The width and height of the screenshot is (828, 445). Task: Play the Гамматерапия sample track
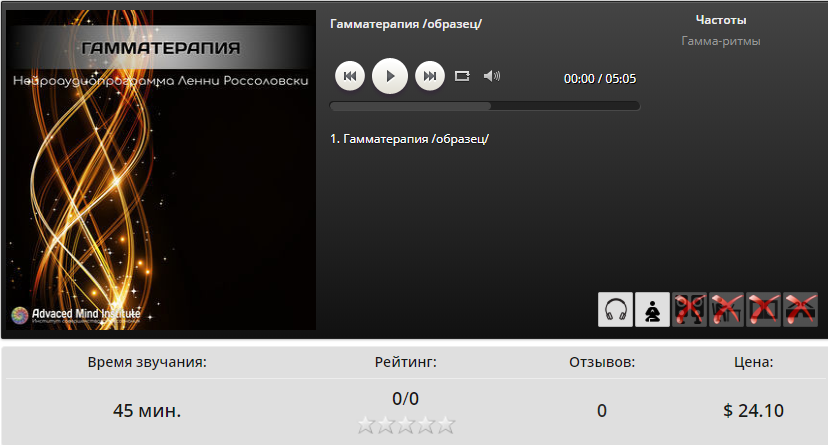tap(390, 76)
